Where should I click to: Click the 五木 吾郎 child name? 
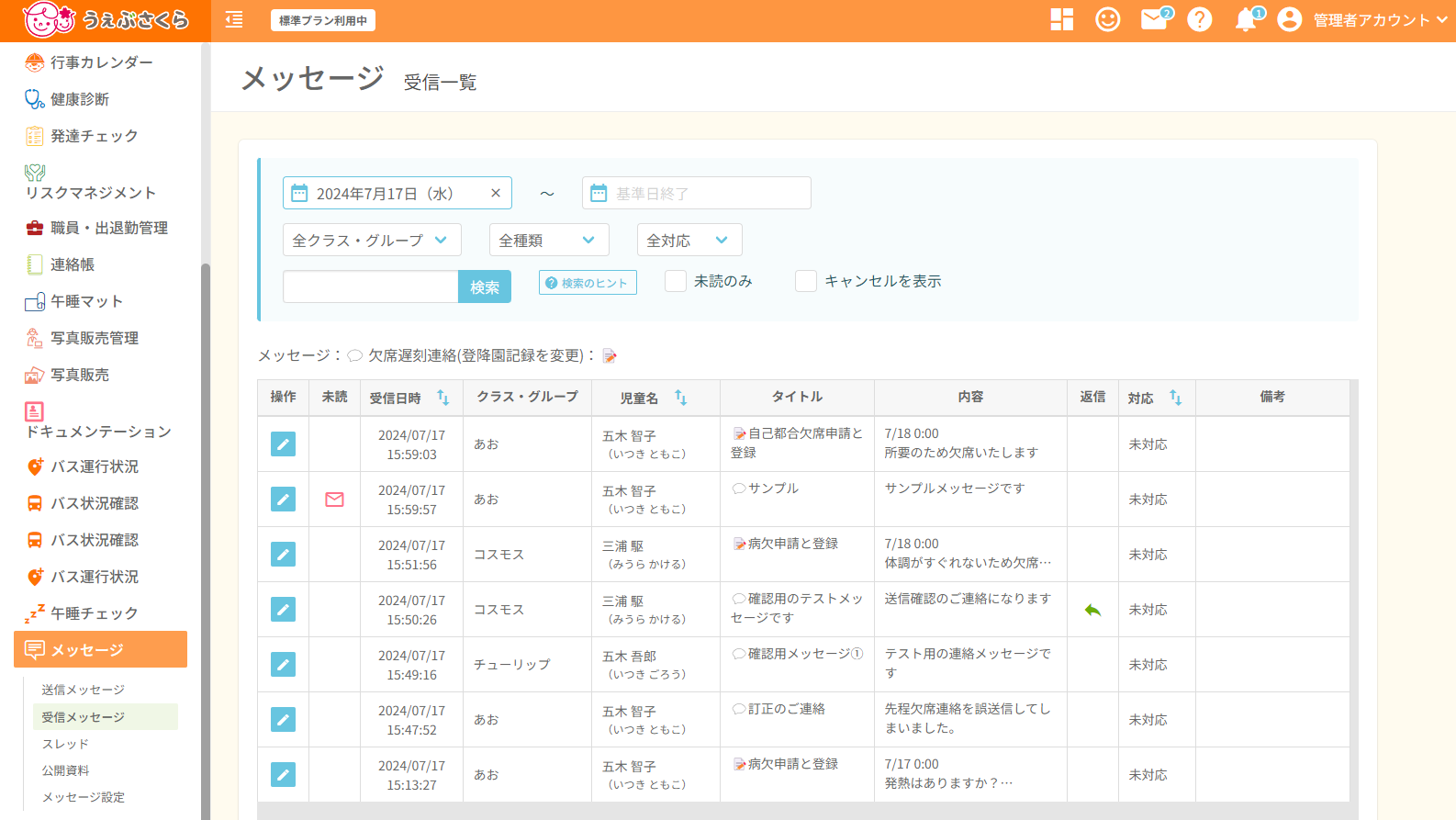pyautogui.click(x=629, y=657)
